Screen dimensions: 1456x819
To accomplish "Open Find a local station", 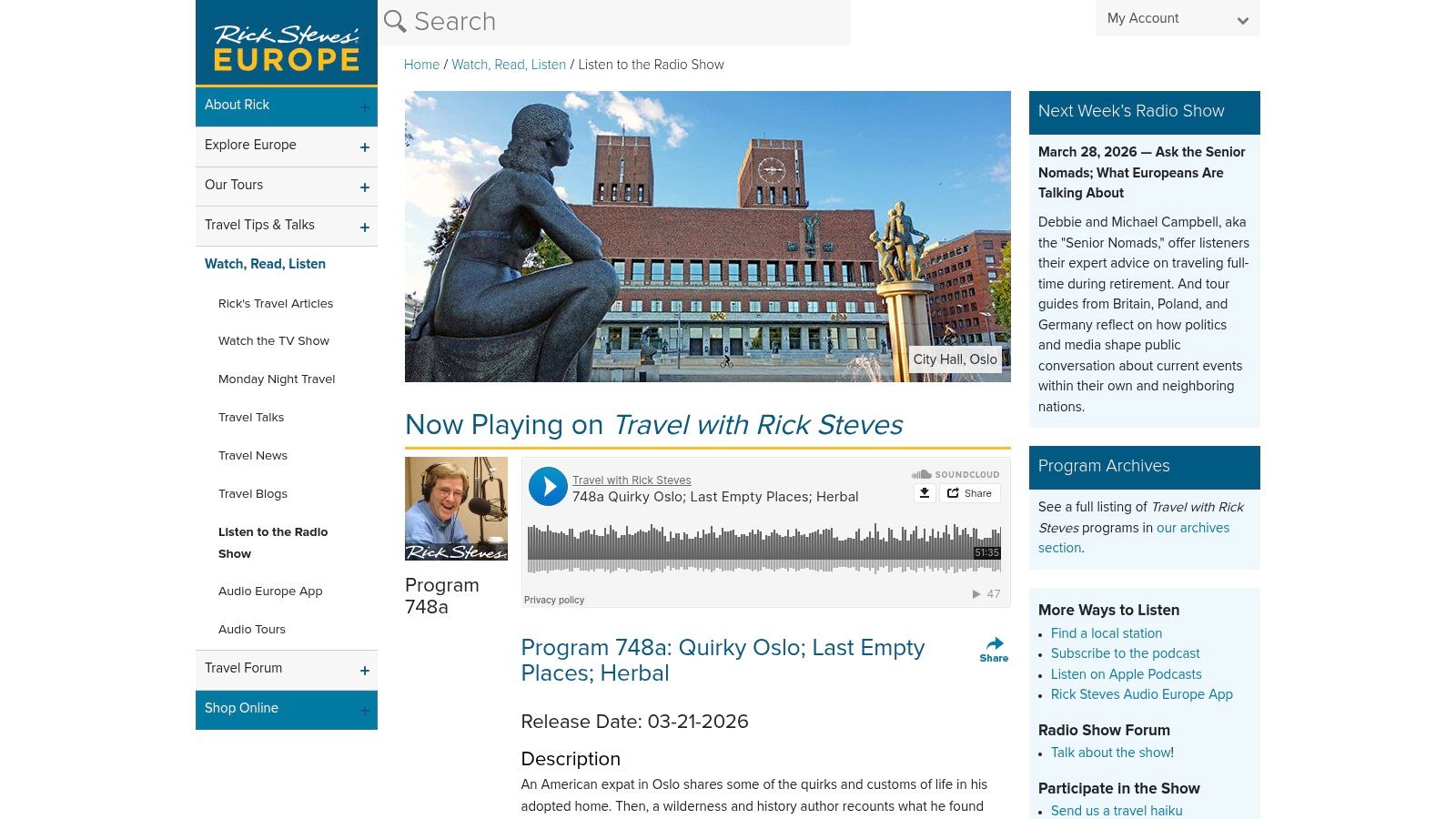I will [x=1107, y=633].
